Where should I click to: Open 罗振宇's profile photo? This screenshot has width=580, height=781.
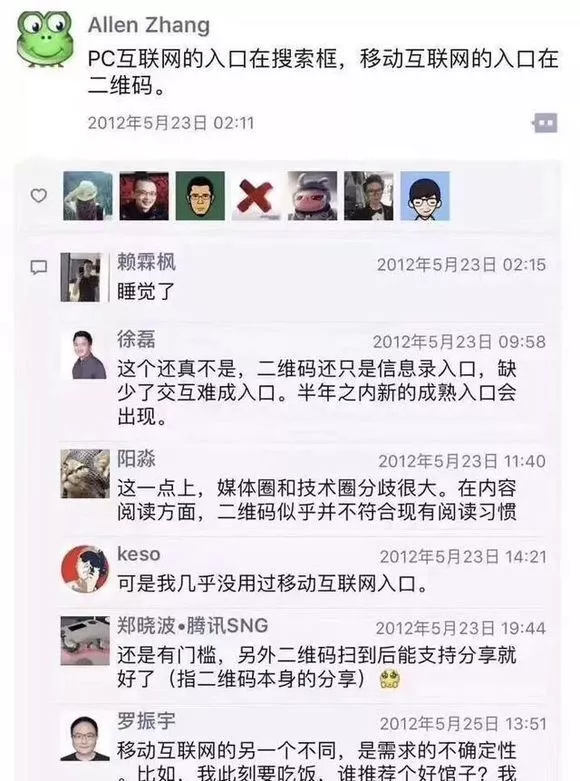pos(85,738)
